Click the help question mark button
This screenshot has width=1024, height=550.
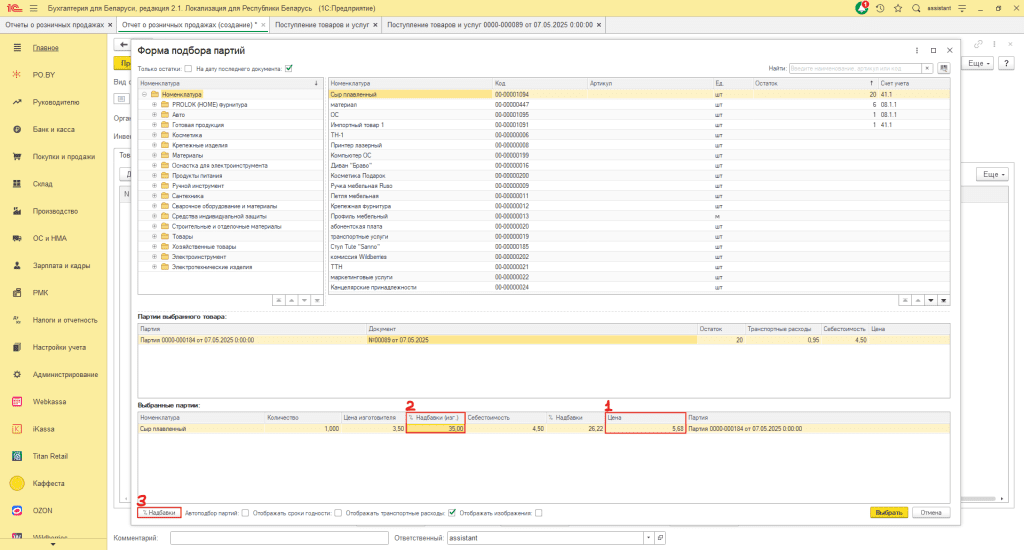tap(1006, 63)
